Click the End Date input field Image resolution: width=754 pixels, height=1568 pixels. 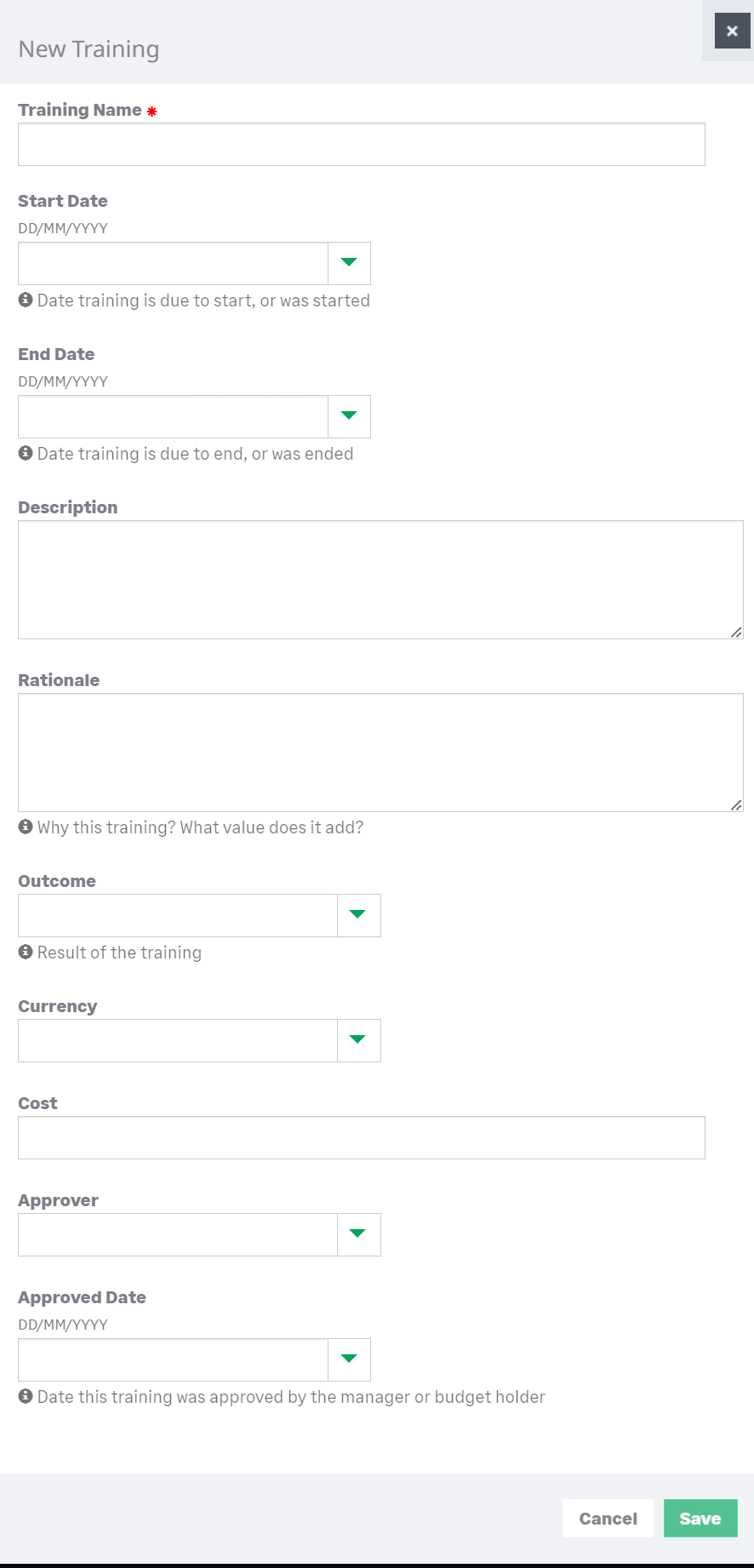[x=173, y=416]
